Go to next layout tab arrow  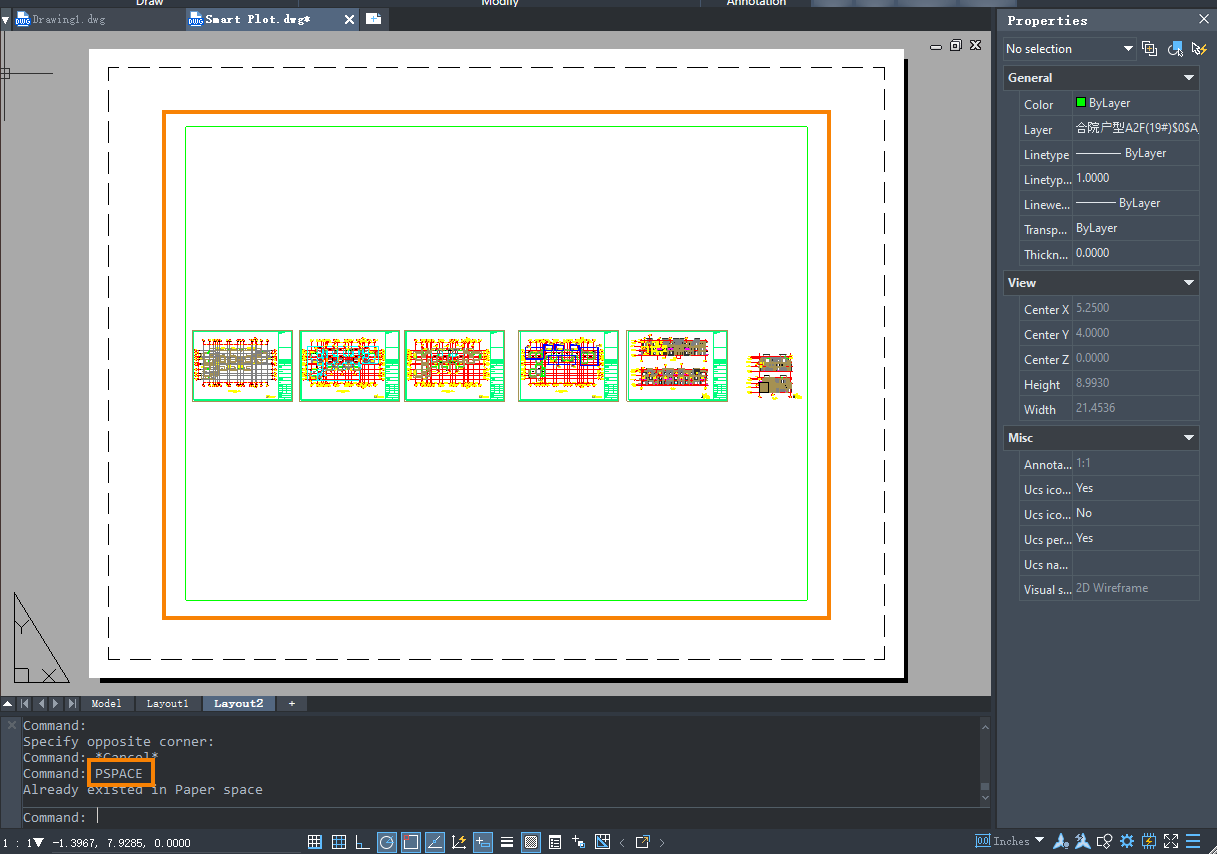(x=56, y=704)
